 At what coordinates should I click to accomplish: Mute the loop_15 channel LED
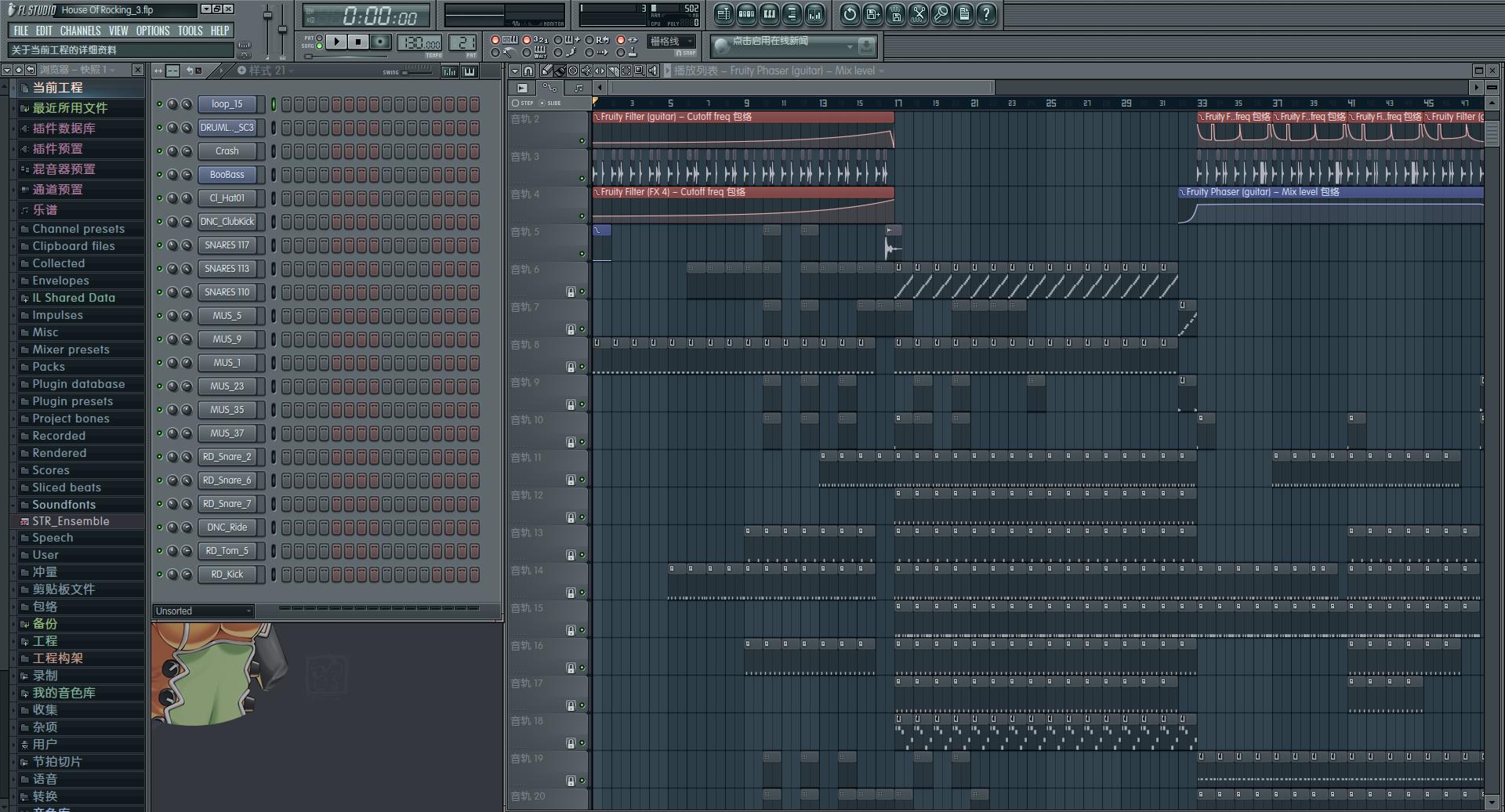pos(160,103)
